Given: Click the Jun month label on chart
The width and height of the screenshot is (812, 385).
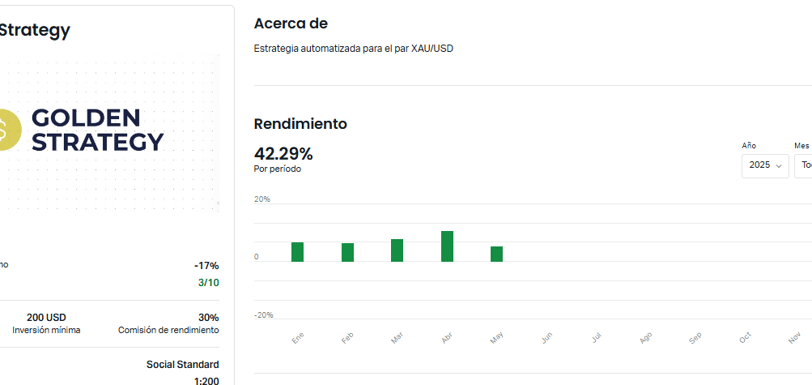Looking at the screenshot, I should pos(547,338).
